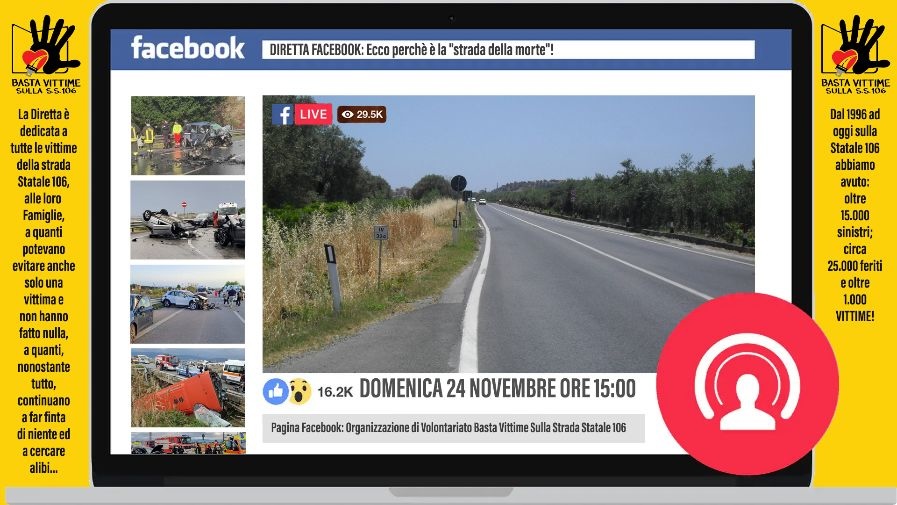The width and height of the screenshot is (897, 505).
Task: Click the search bar reading DIRETTA FACEBOOK
Action: [x=508, y=50]
